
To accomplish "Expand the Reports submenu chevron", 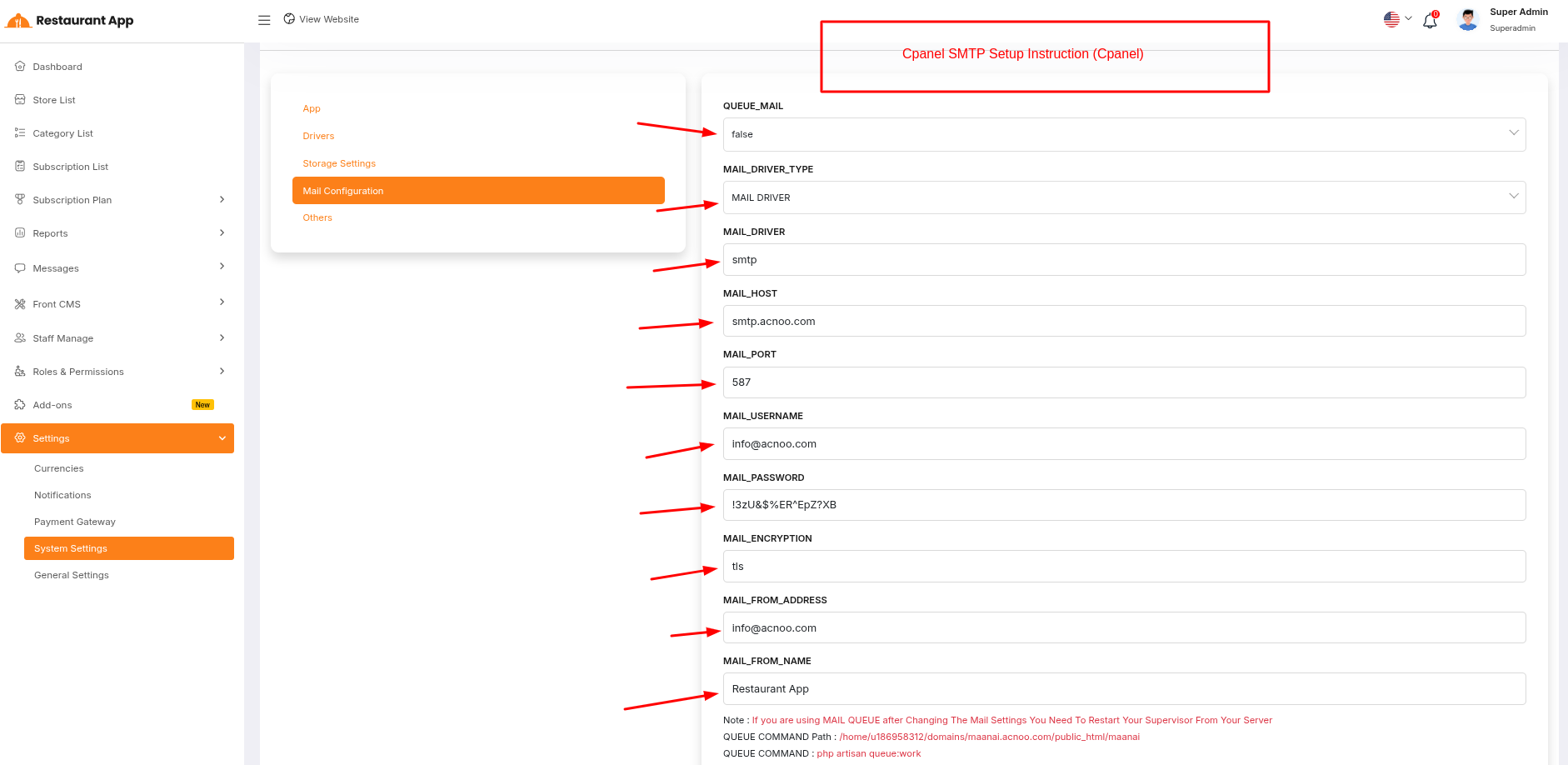I will point(222,233).
